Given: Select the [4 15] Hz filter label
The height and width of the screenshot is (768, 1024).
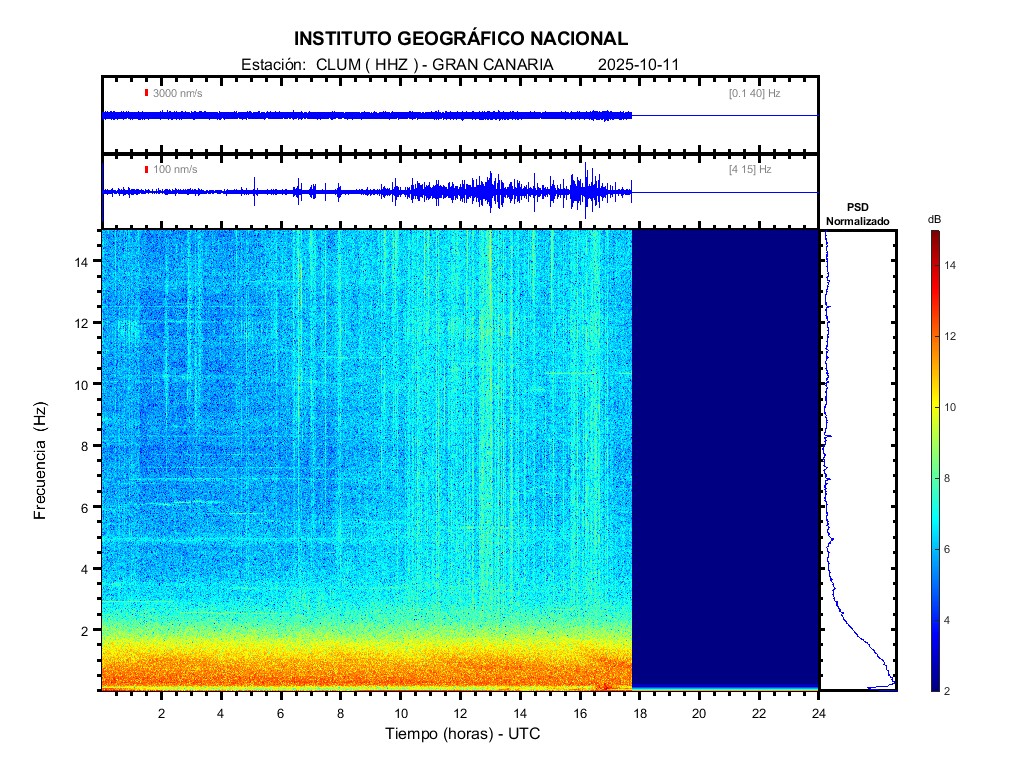Looking at the screenshot, I should pyautogui.click(x=750, y=170).
